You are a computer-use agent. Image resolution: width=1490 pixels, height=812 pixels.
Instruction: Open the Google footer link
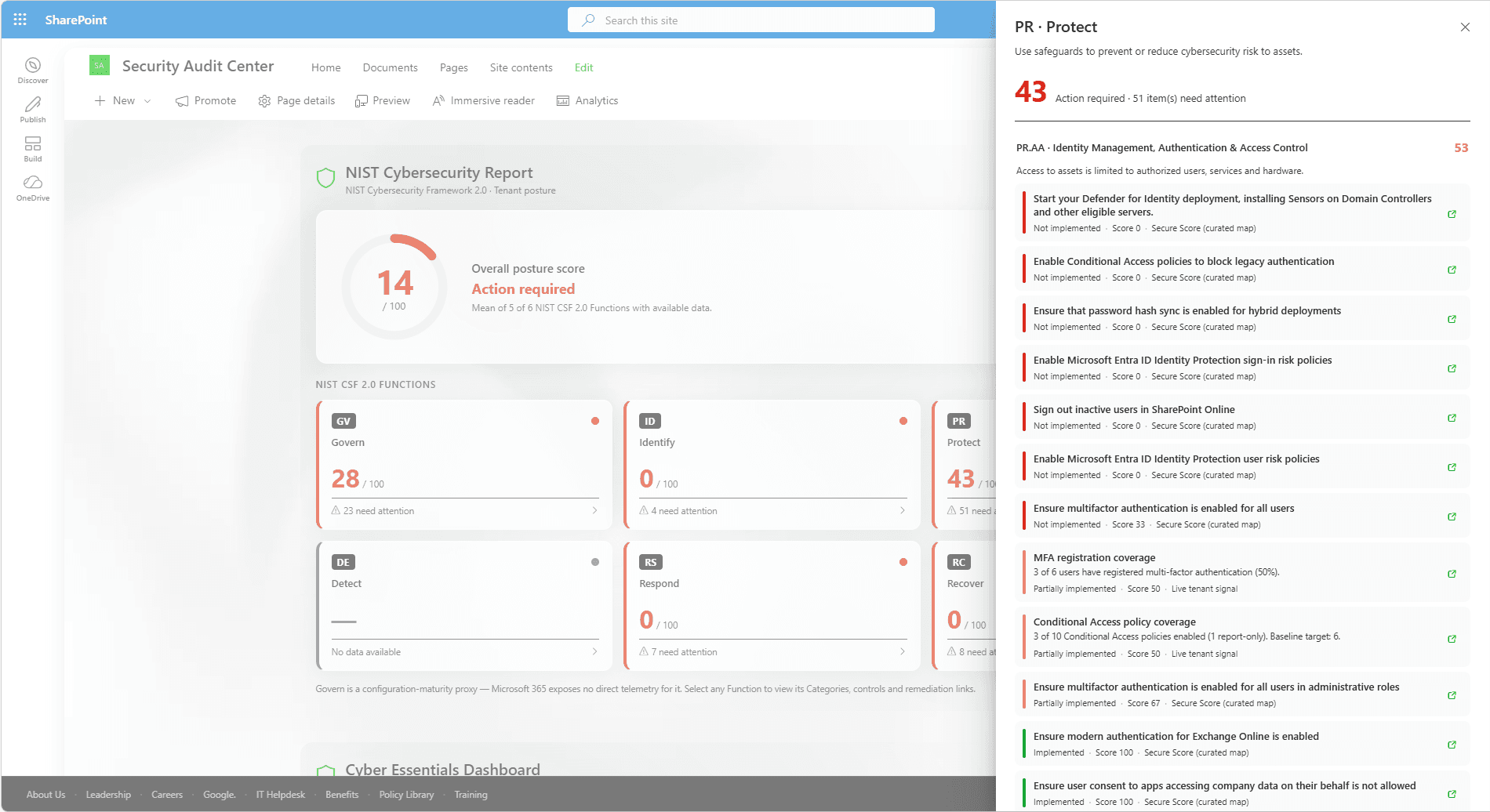[x=219, y=794]
